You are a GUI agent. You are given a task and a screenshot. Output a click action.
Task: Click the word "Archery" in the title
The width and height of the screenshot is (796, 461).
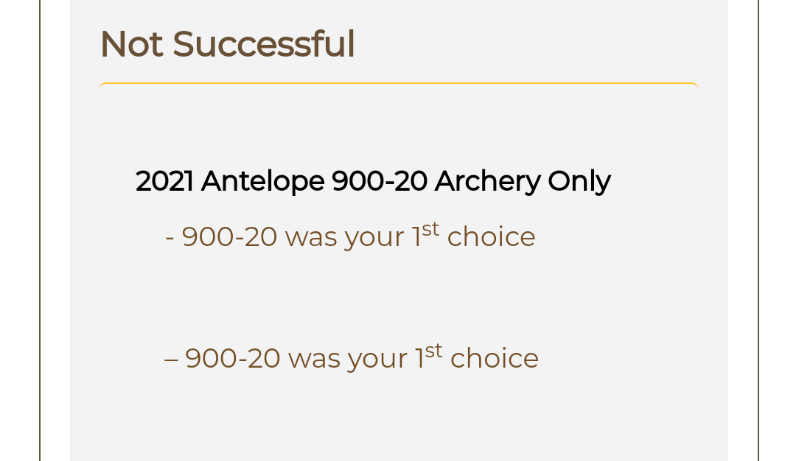[487, 181]
